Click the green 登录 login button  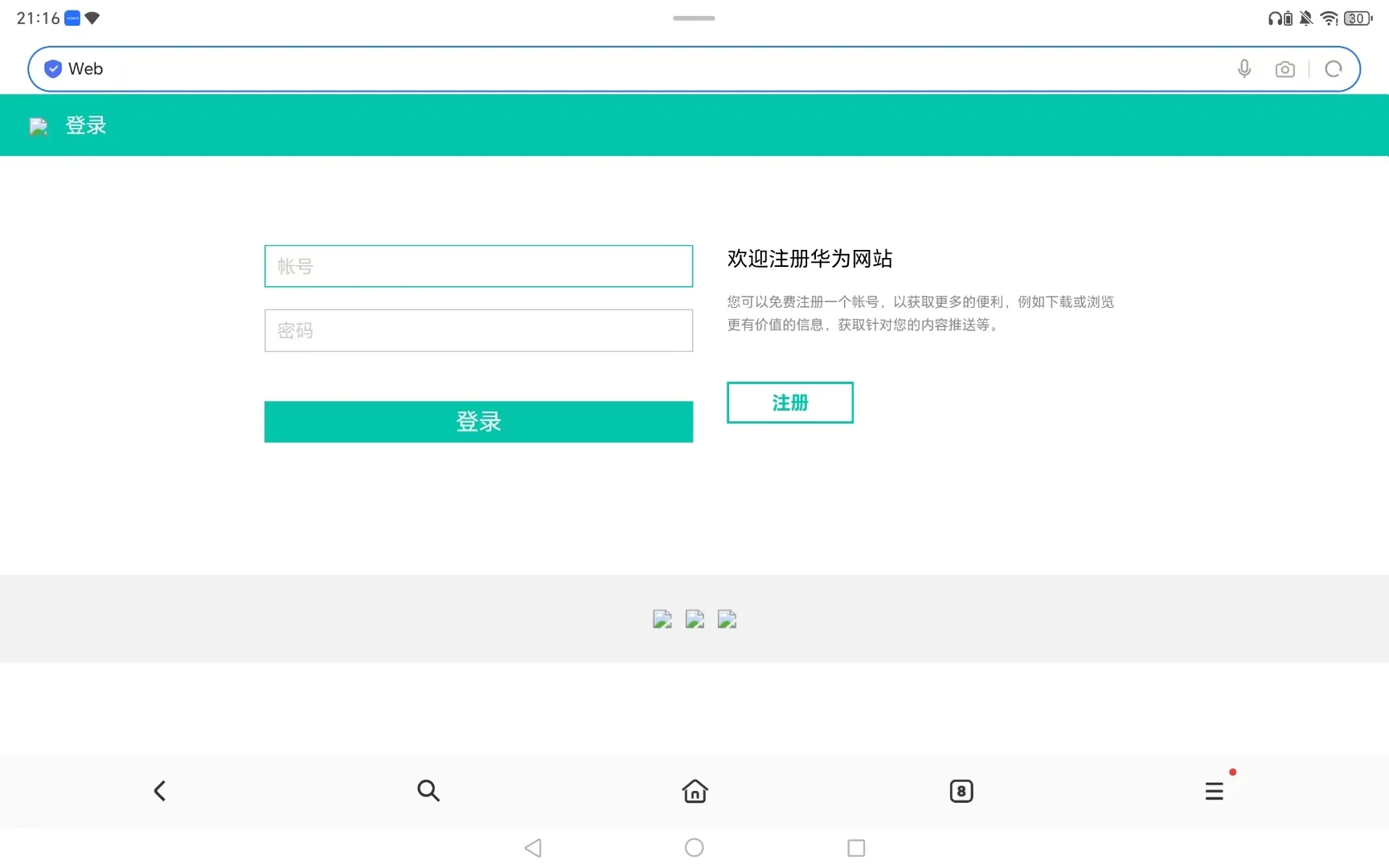click(478, 422)
